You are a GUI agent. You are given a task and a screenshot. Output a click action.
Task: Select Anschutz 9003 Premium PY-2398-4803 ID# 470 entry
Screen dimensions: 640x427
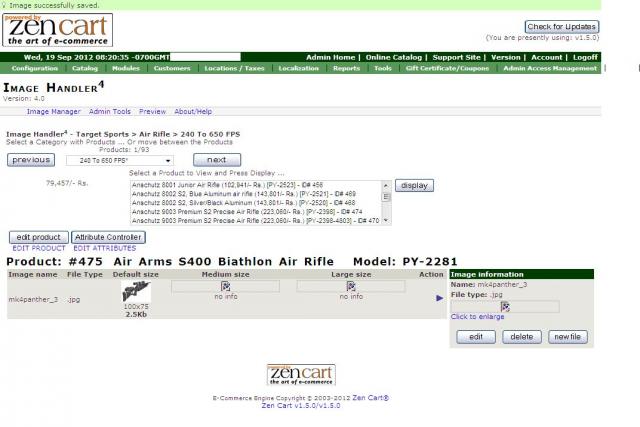coord(256,221)
